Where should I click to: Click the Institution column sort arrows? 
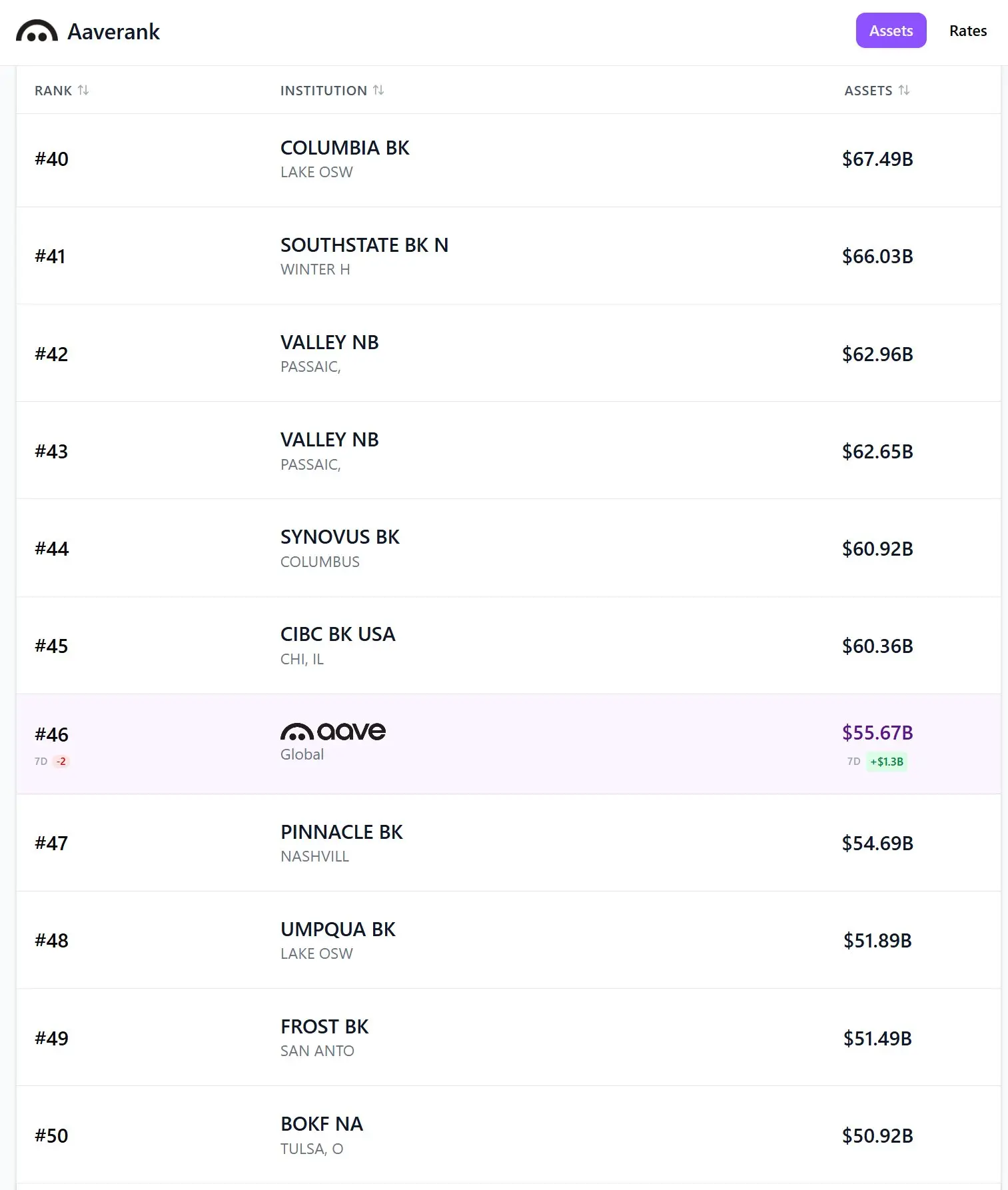coord(378,90)
